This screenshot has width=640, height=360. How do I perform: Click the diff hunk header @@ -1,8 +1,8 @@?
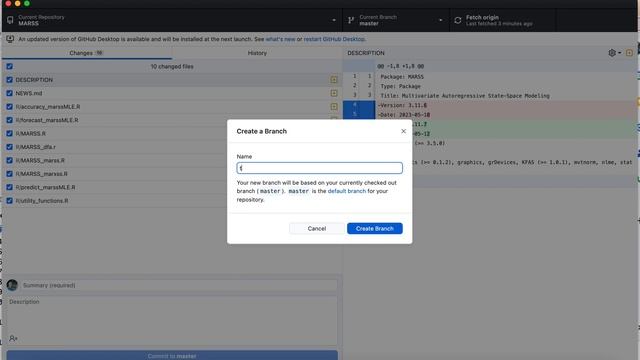[400, 66]
